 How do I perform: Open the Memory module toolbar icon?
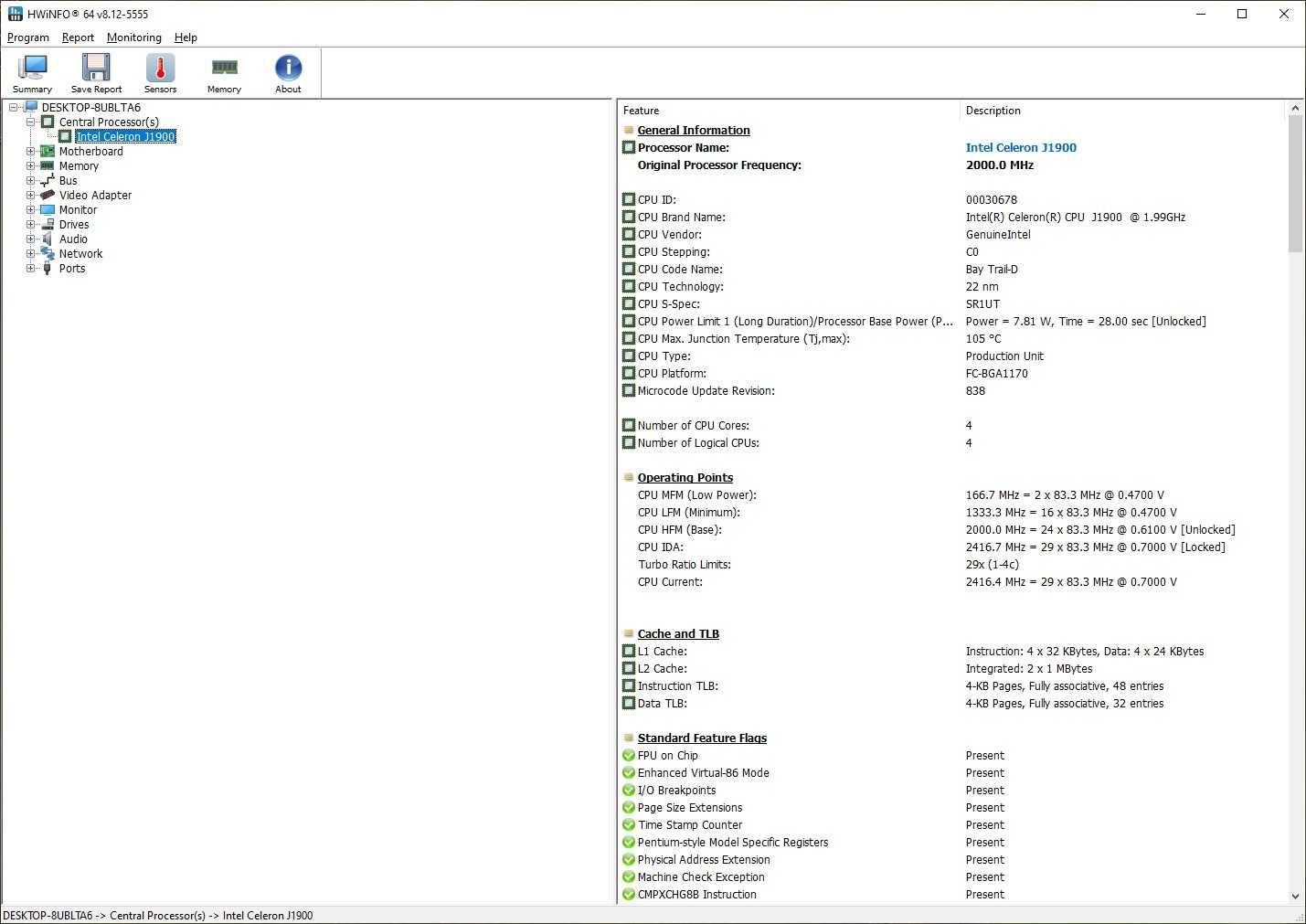[224, 69]
